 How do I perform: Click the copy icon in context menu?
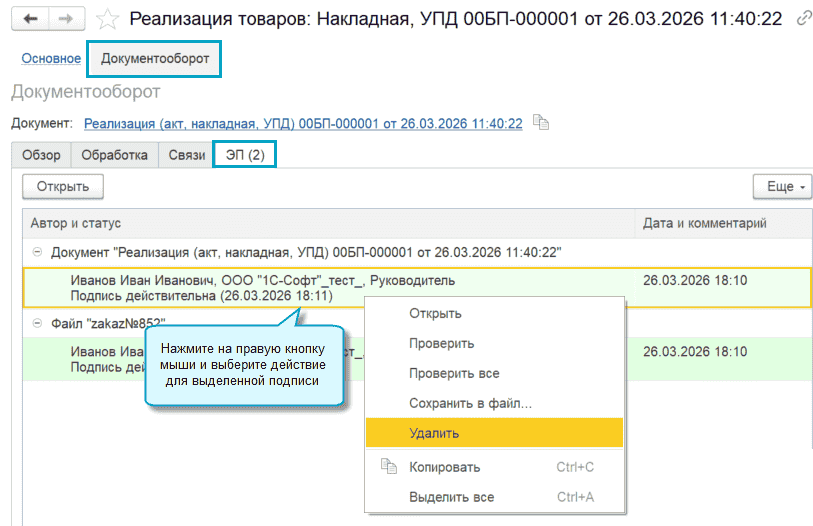[x=389, y=467]
